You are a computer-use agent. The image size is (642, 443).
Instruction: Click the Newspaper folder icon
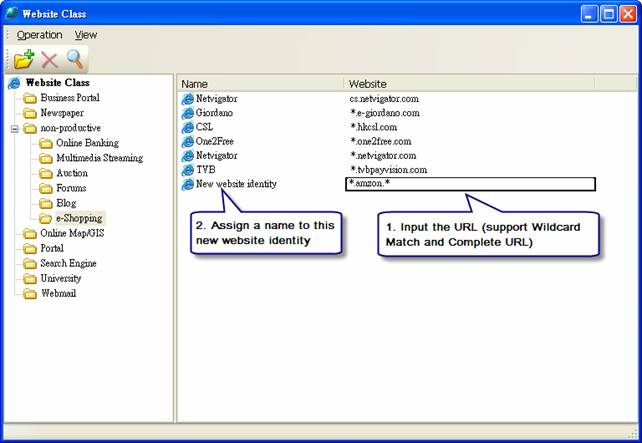coord(30,113)
